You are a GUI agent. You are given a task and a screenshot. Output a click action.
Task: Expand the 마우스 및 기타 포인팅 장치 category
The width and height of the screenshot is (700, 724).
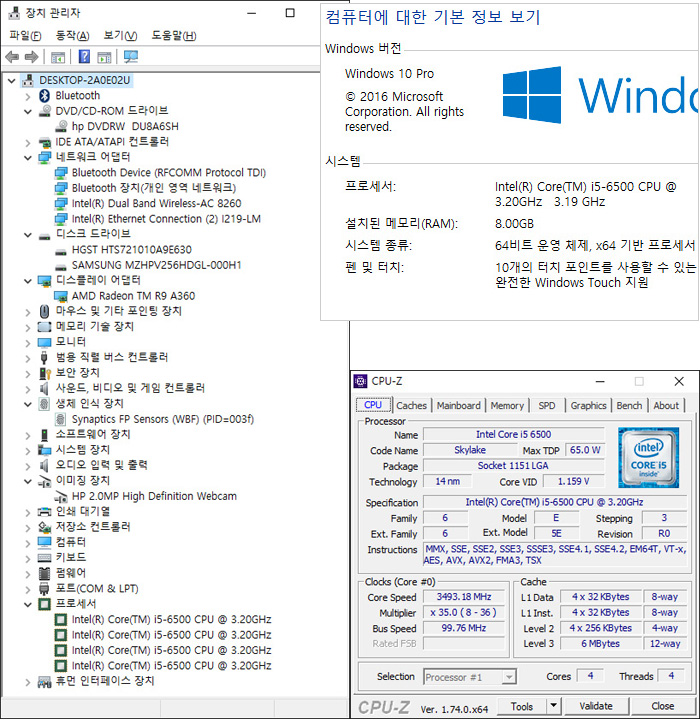(x=28, y=312)
